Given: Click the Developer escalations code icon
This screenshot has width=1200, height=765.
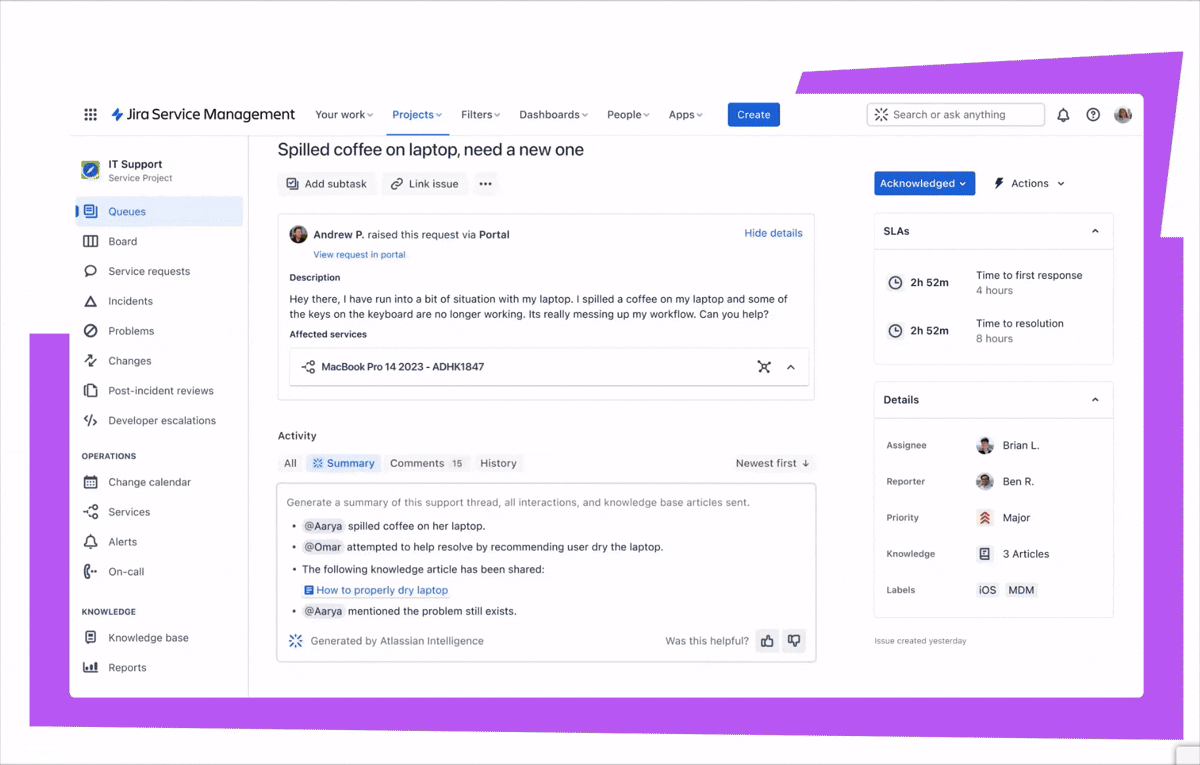Looking at the screenshot, I should 90,421.
